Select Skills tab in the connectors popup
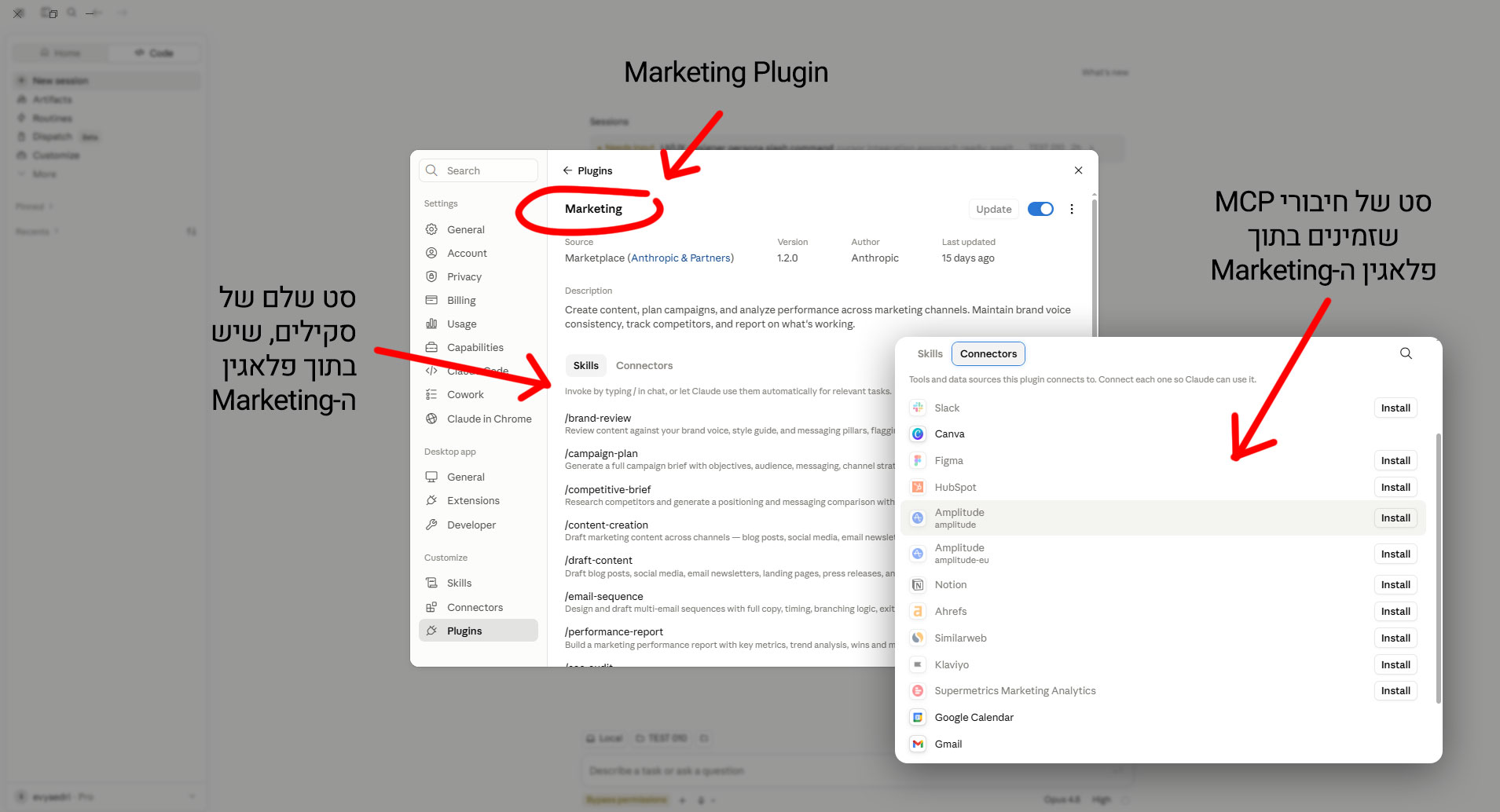Viewport: 1500px width, 812px height. click(x=930, y=353)
